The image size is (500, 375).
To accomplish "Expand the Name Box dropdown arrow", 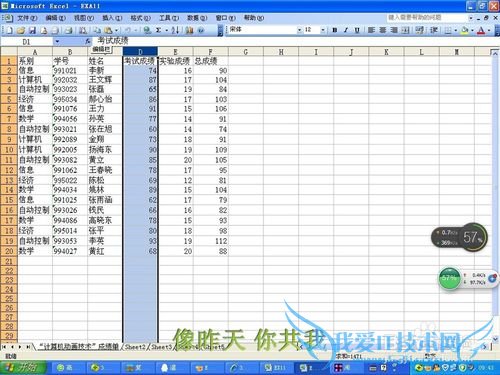I will 57,41.
